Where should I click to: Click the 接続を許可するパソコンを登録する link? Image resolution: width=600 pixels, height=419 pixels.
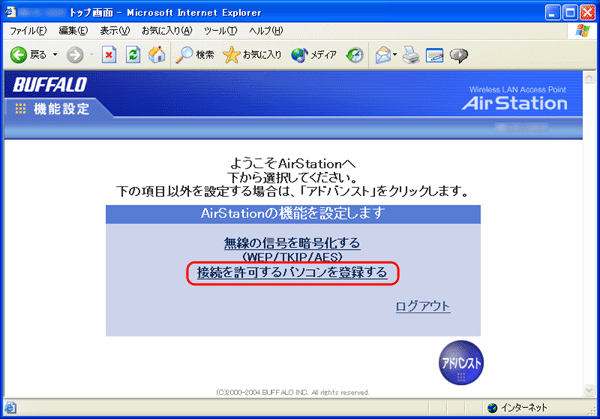[x=292, y=272]
